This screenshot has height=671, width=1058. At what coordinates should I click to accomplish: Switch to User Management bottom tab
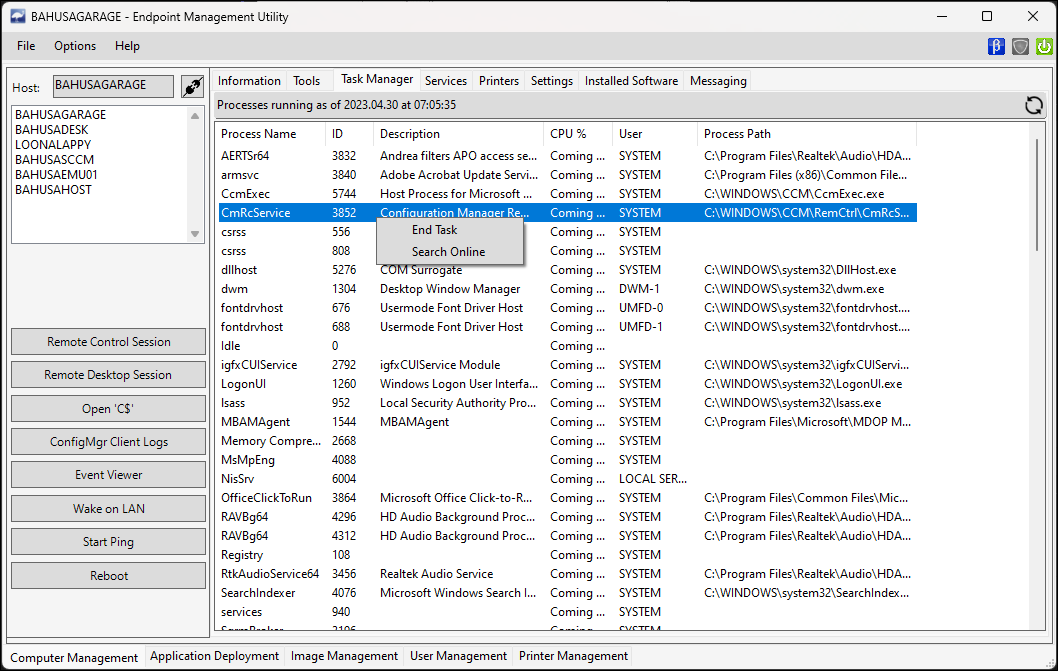tap(458, 656)
